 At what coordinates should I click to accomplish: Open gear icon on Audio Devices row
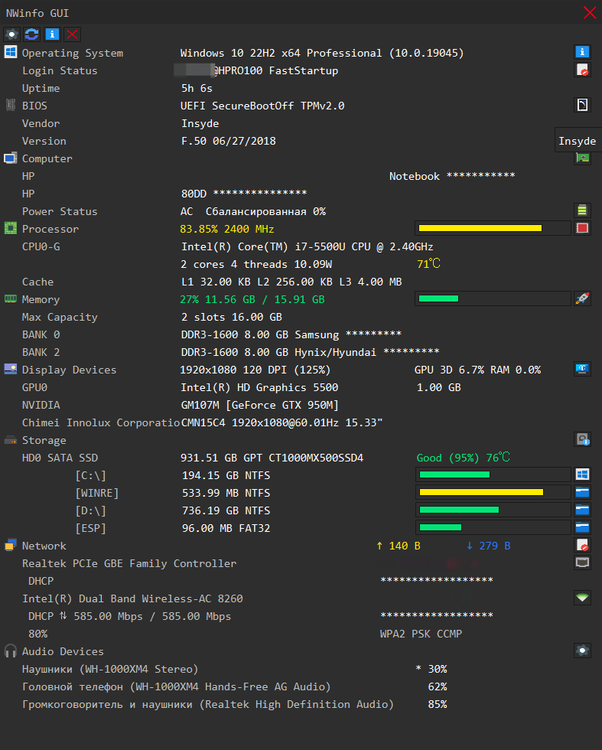(582, 651)
